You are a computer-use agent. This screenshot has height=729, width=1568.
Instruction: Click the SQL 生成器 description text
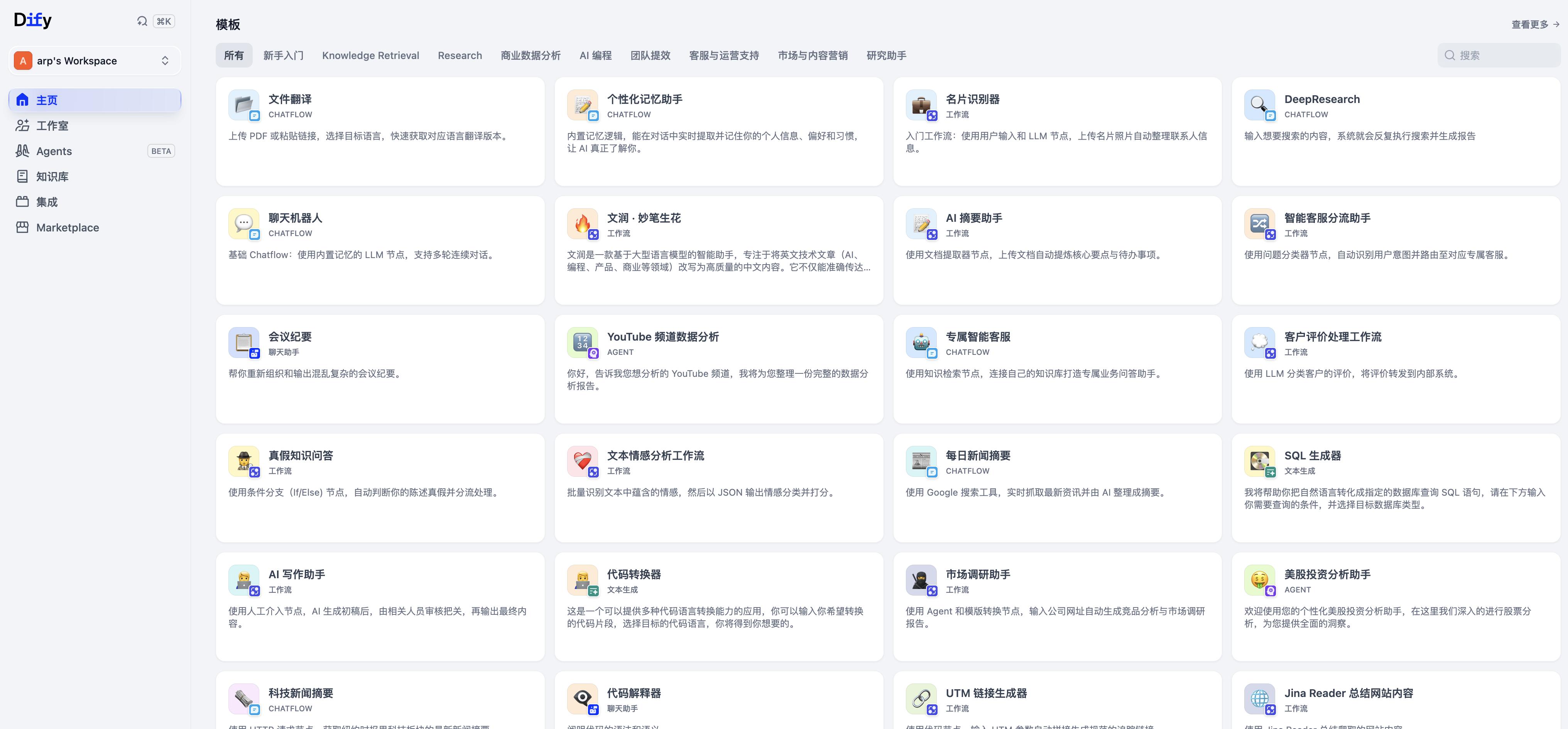[1394, 498]
